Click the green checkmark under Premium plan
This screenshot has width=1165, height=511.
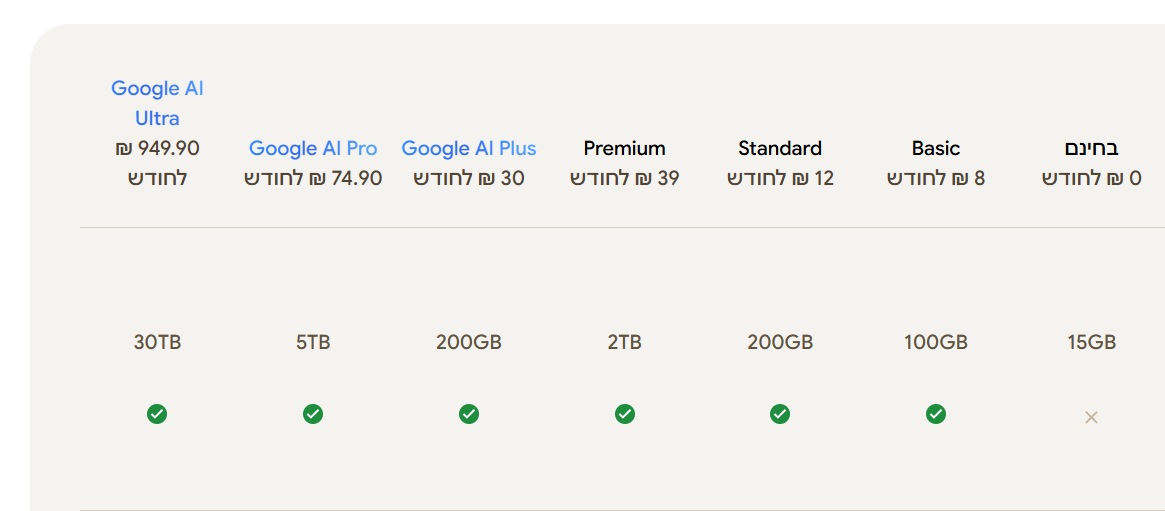[625, 414]
